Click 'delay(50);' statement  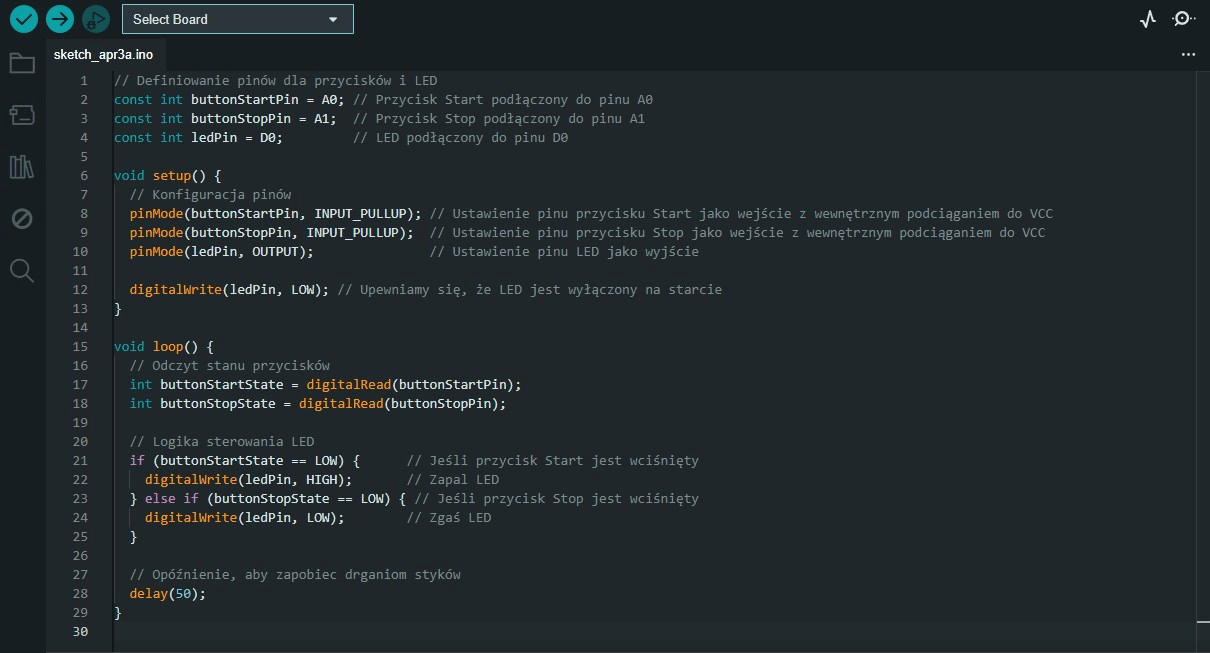coord(168,594)
